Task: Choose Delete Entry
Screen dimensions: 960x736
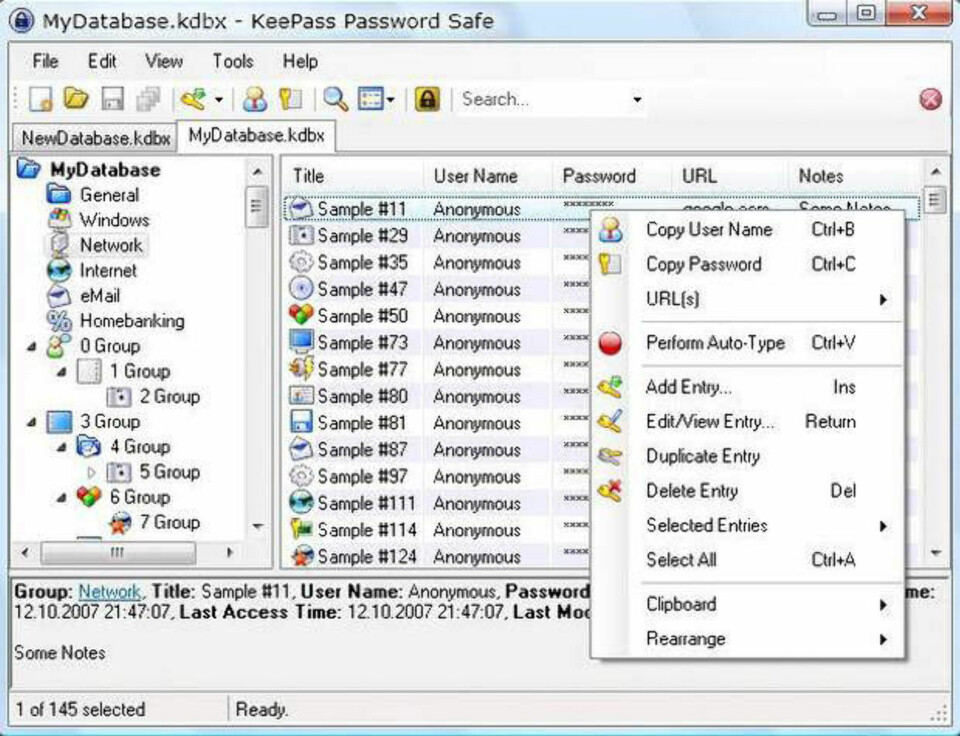Action: coord(748,490)
